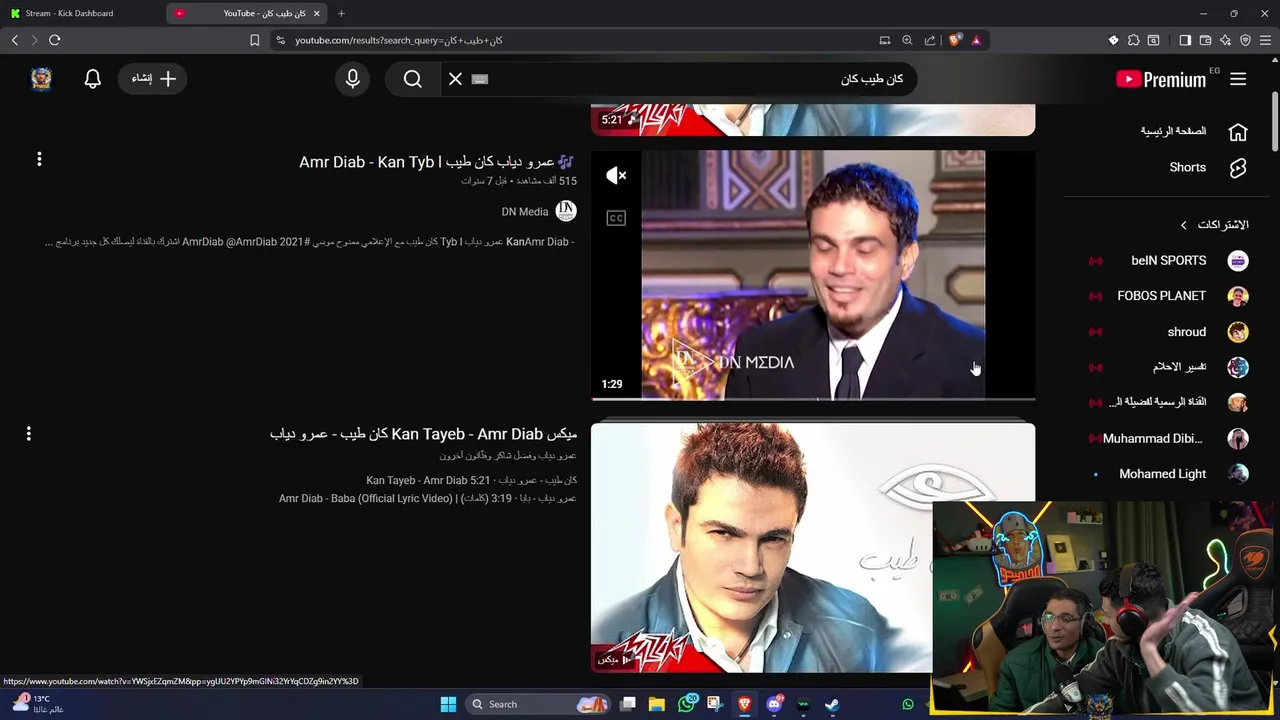The height and width of the screenshot is (720, 1280).
Task: Open the Mohamed Light subscription
Action: 1168,474
